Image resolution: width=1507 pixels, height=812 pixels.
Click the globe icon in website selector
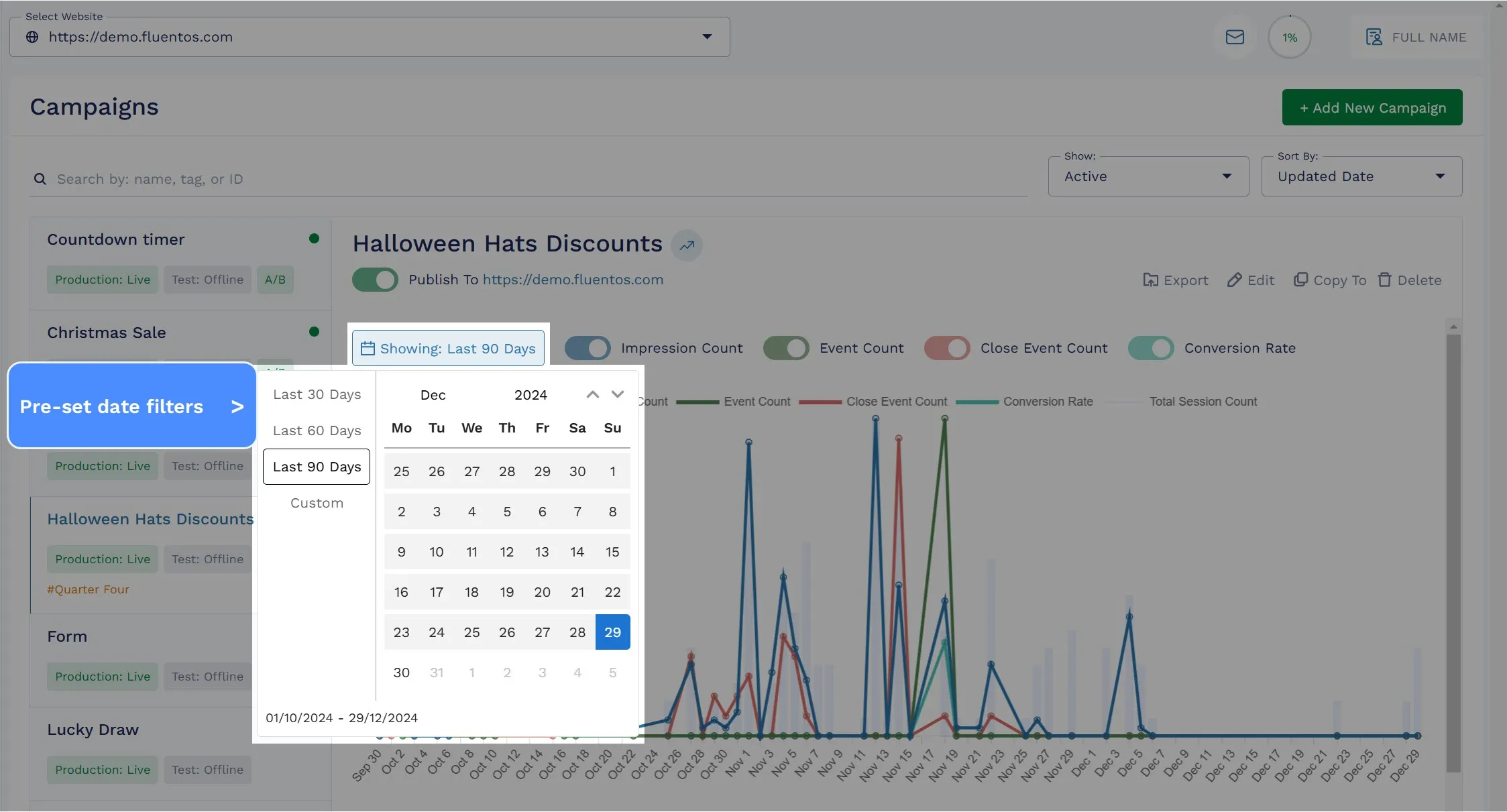point(32,37)
